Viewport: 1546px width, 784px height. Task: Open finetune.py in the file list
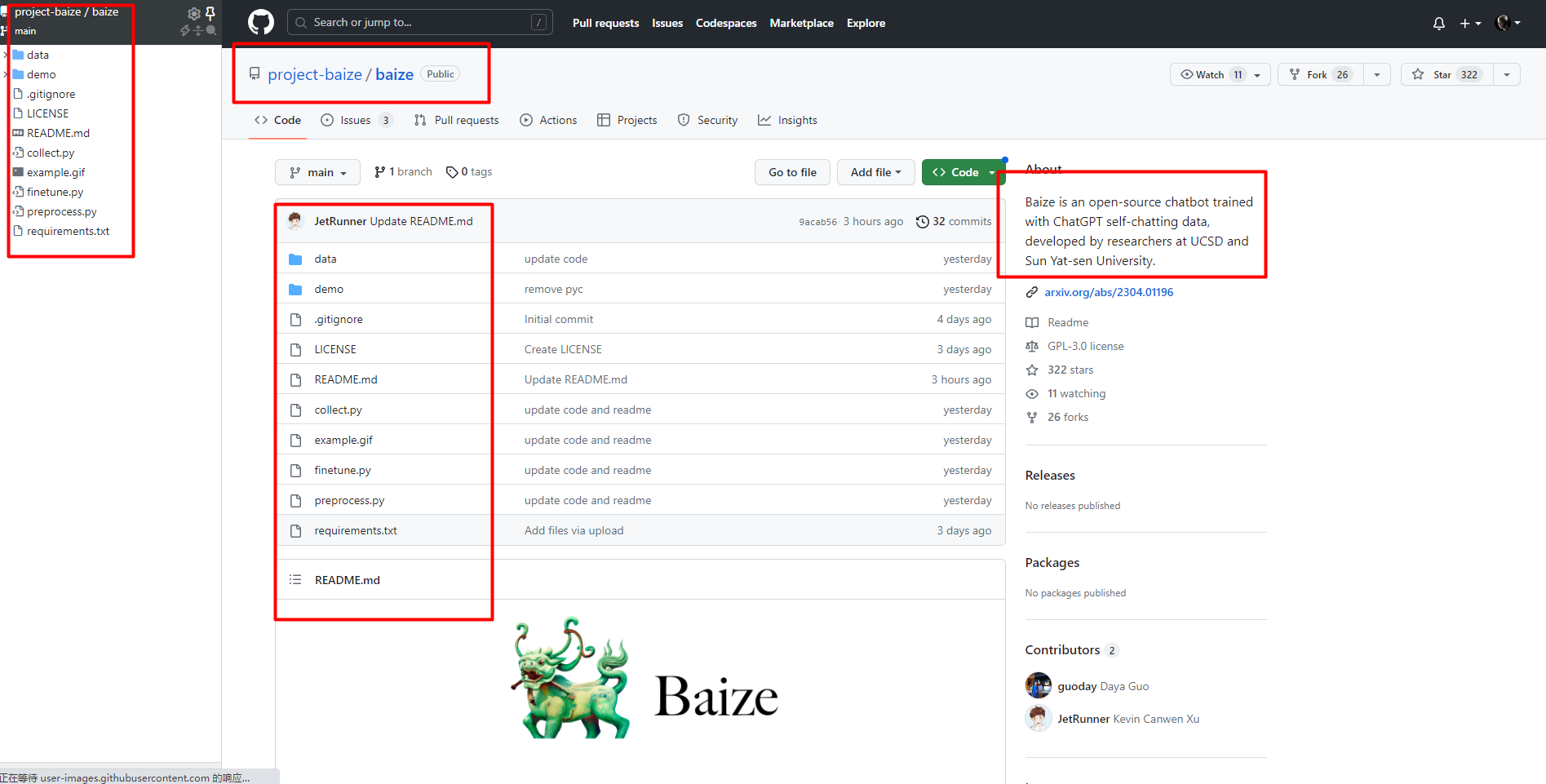pos(343,470)
